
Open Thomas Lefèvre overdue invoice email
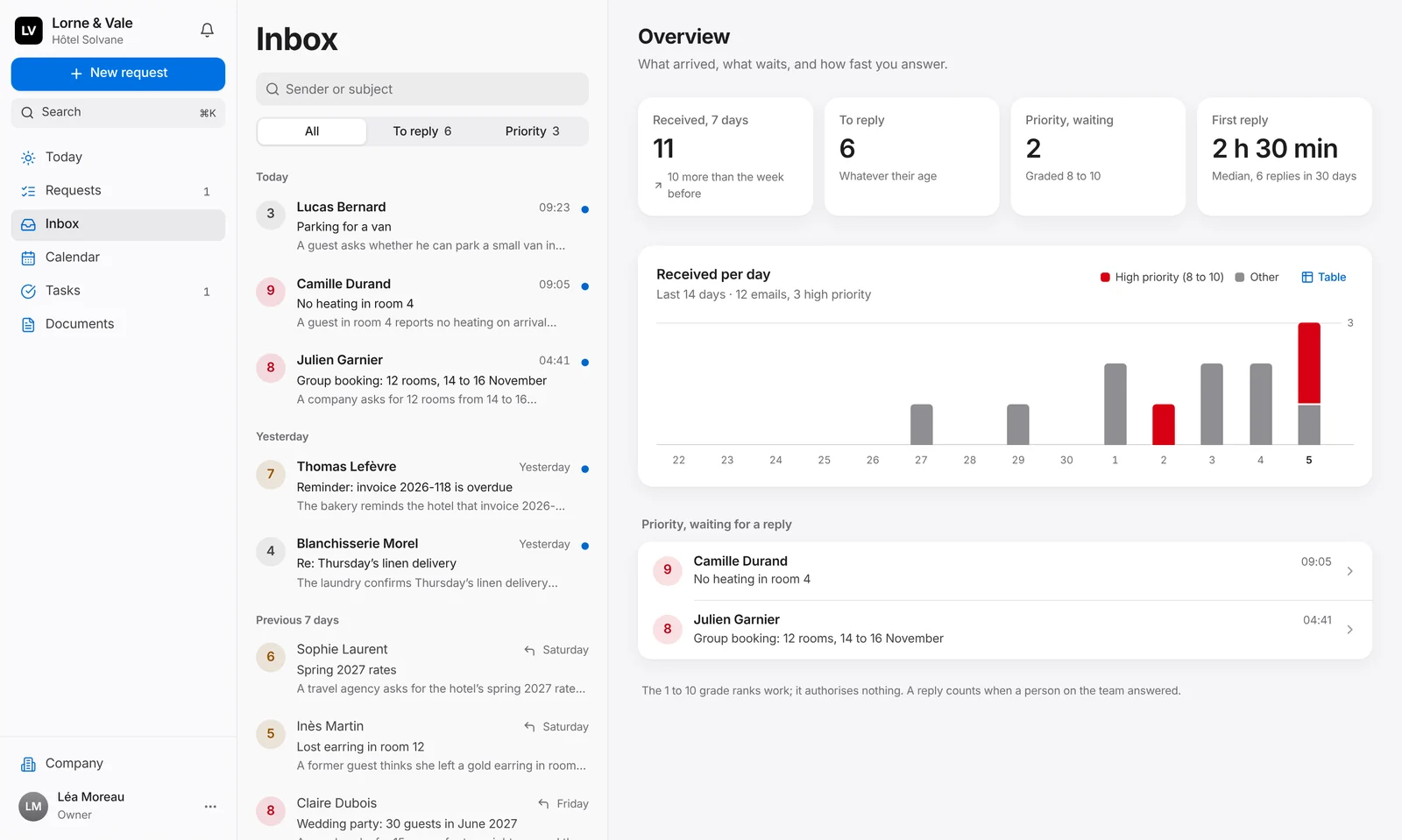422,486
